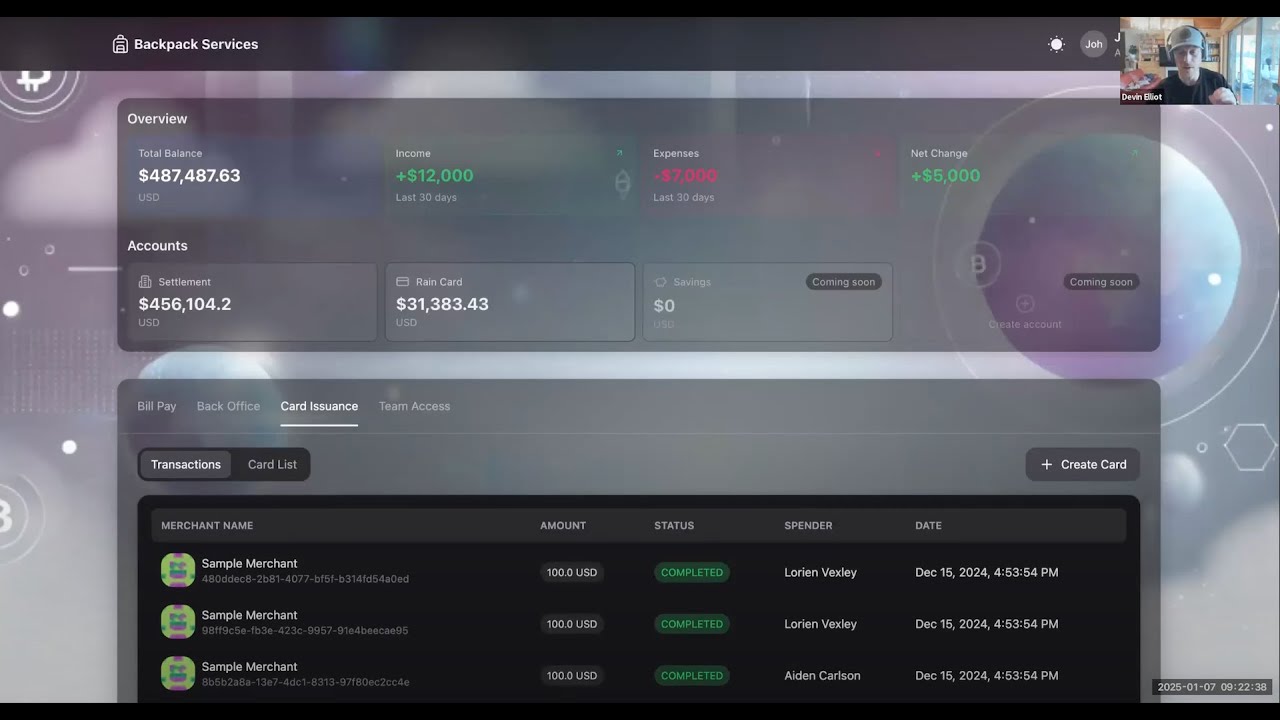This screenshot has height=720, width=1280.
Task: Click the Backpack Services logo icon
Action: (x=120, y=44)
